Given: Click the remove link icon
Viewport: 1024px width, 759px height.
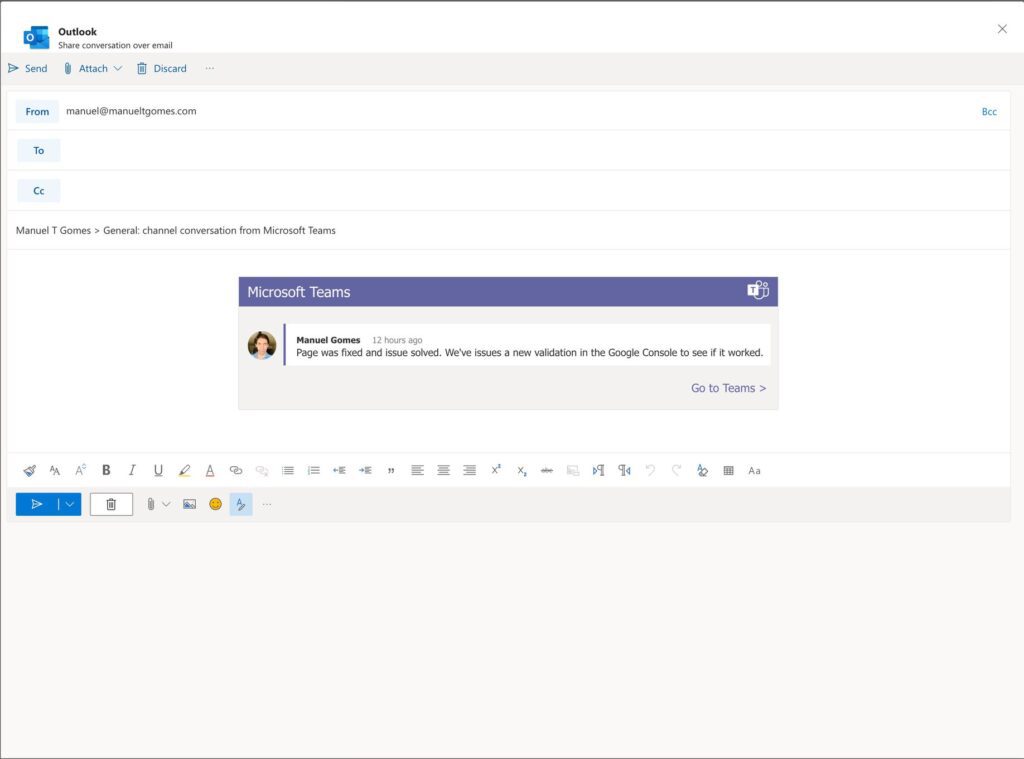Looking at the screenshot, I should 262,470.
